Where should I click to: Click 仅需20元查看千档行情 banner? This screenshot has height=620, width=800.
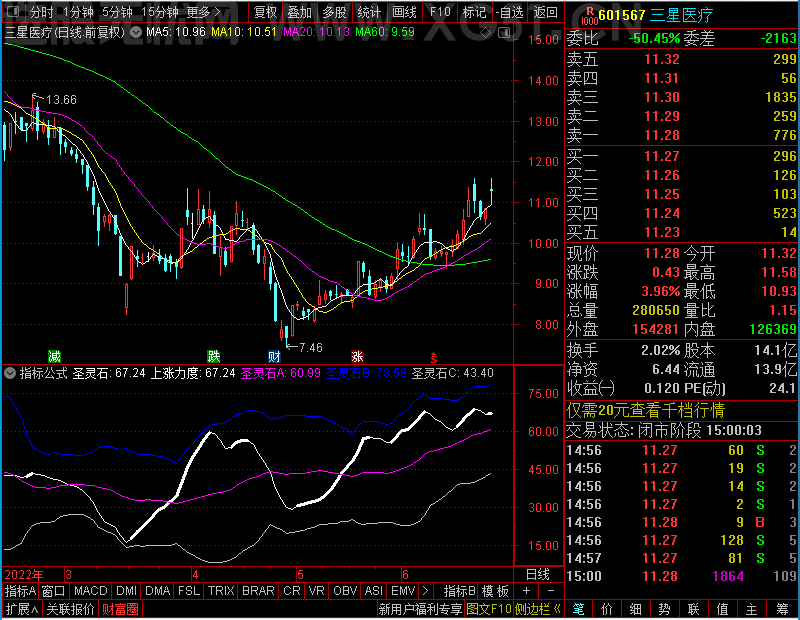coord(645,410)
